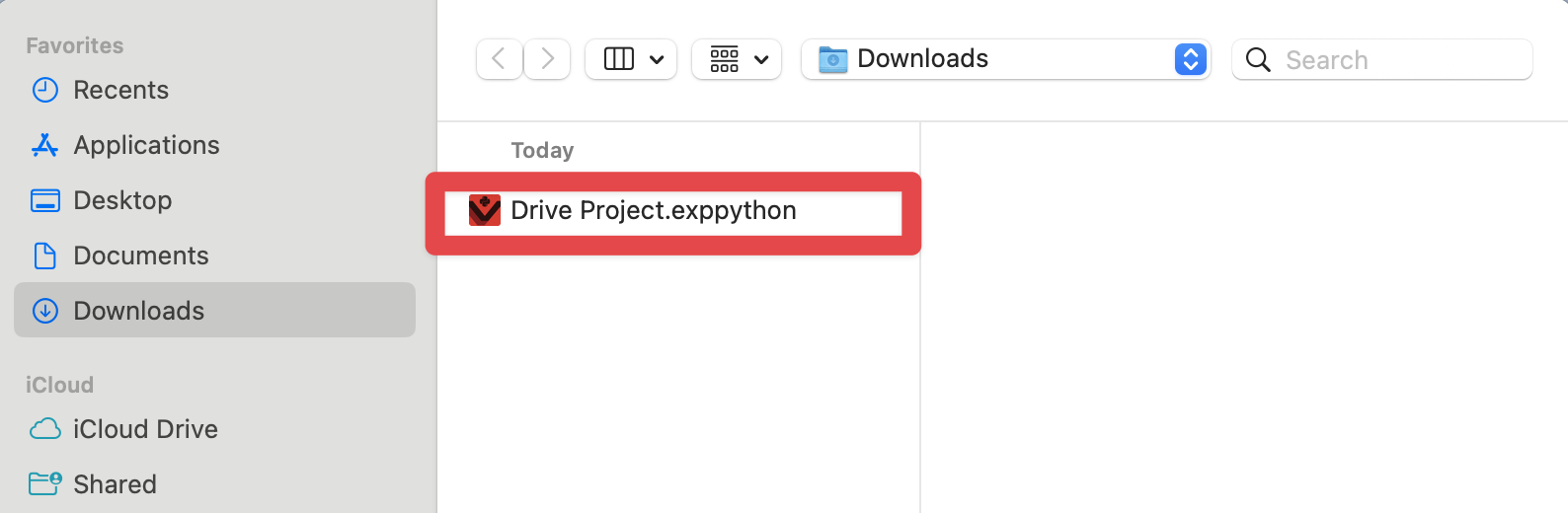
Task: Click the forward navigation arrow
Action: [547, 59]
